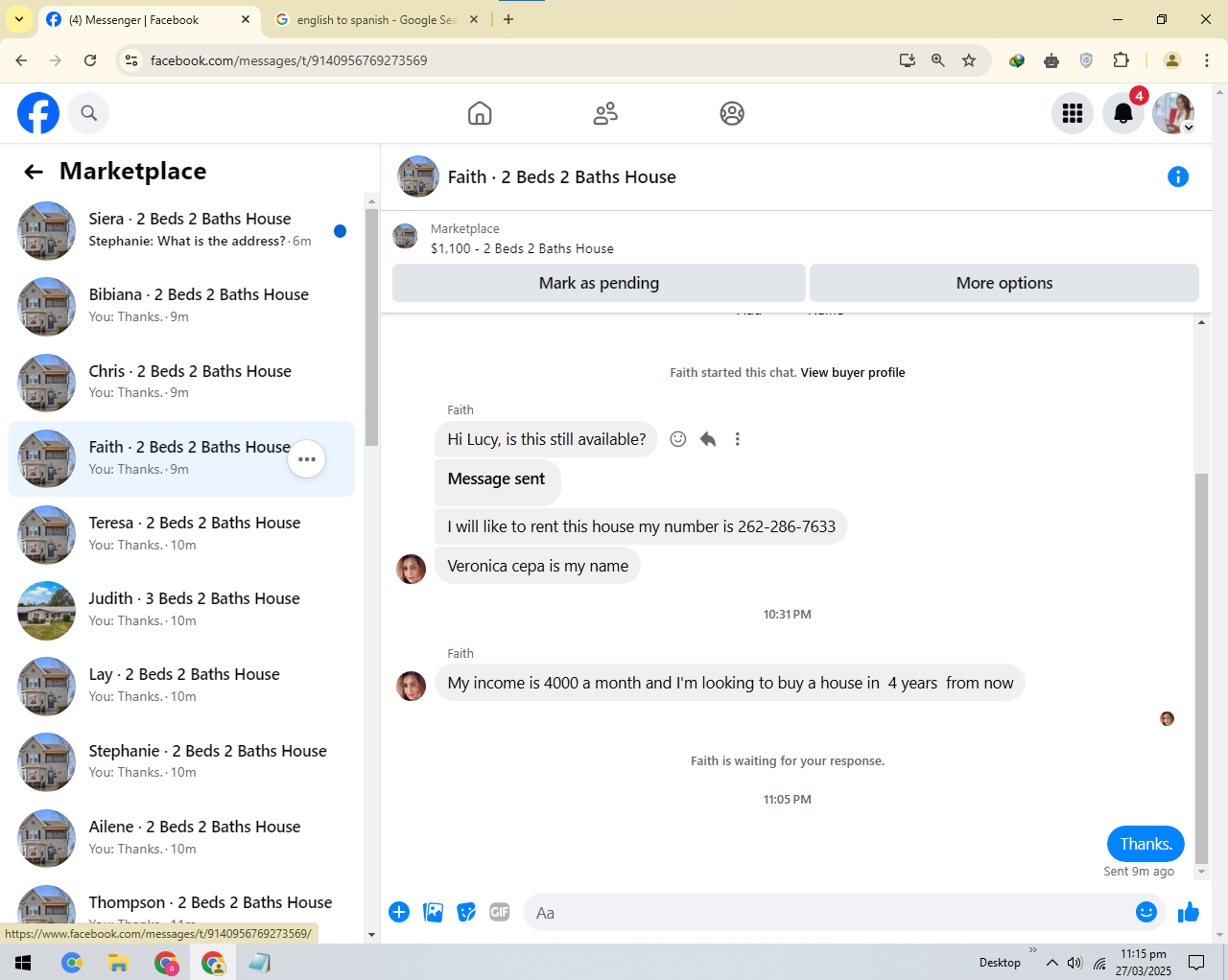The width and height of the screenshot is (1228, 980).
Task: Open more actions plus icon in composer
Action: click(x=399, y=912)
